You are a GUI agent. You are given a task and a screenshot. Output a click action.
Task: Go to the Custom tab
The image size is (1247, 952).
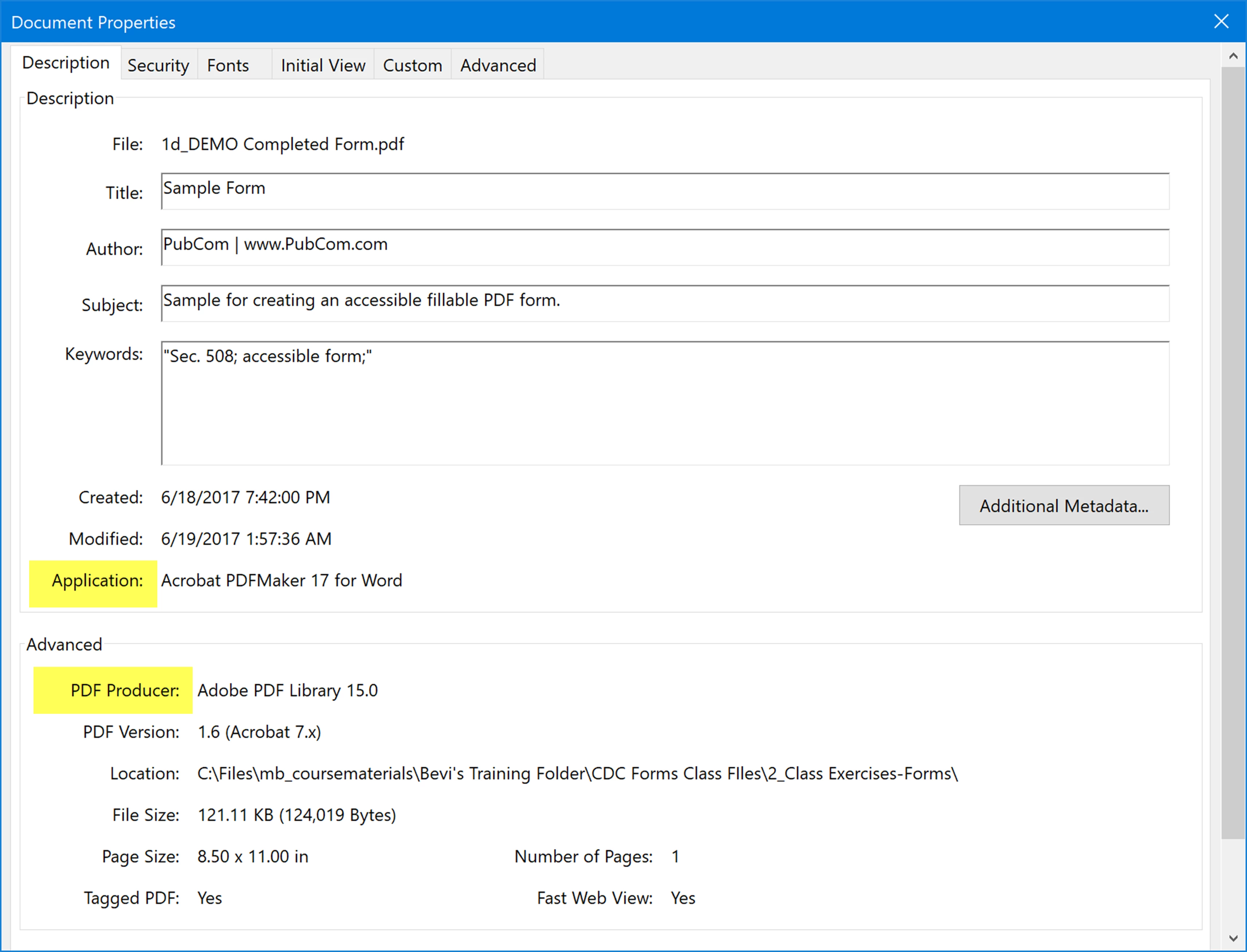(x=413, y=65)
